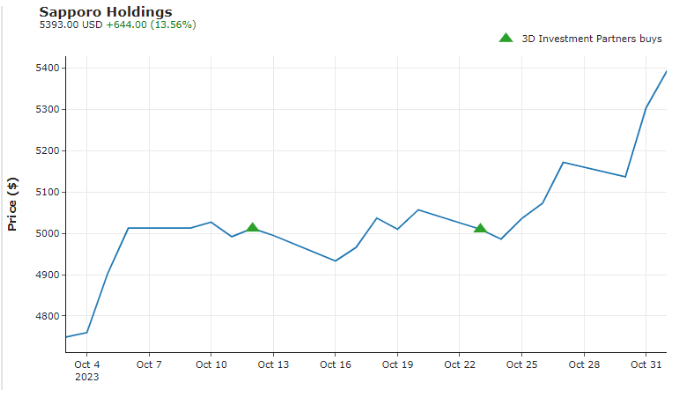Click the Sapporo Holdings chart title

pyautogui.click(x=105, y=11)
